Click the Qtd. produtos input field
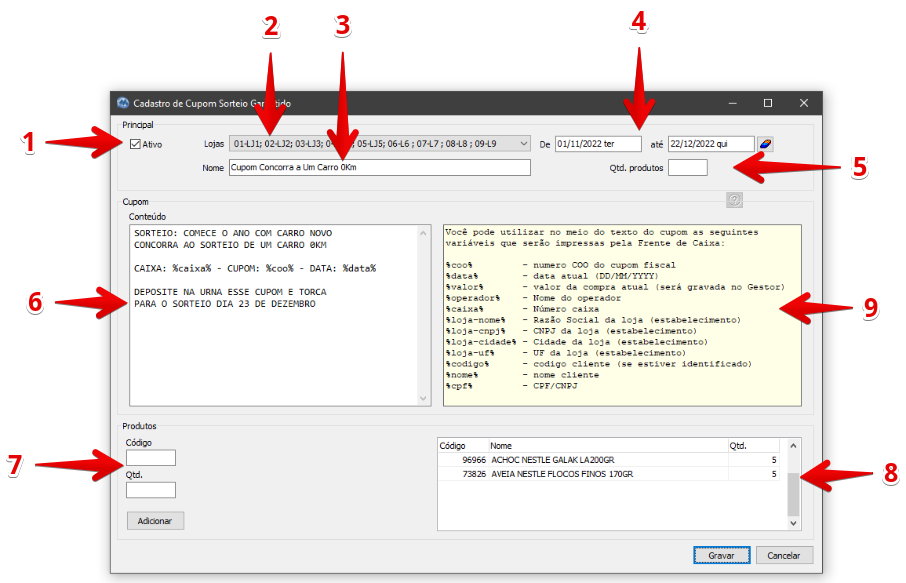This screenshot has width=906, height=583. tap(688, 168)
